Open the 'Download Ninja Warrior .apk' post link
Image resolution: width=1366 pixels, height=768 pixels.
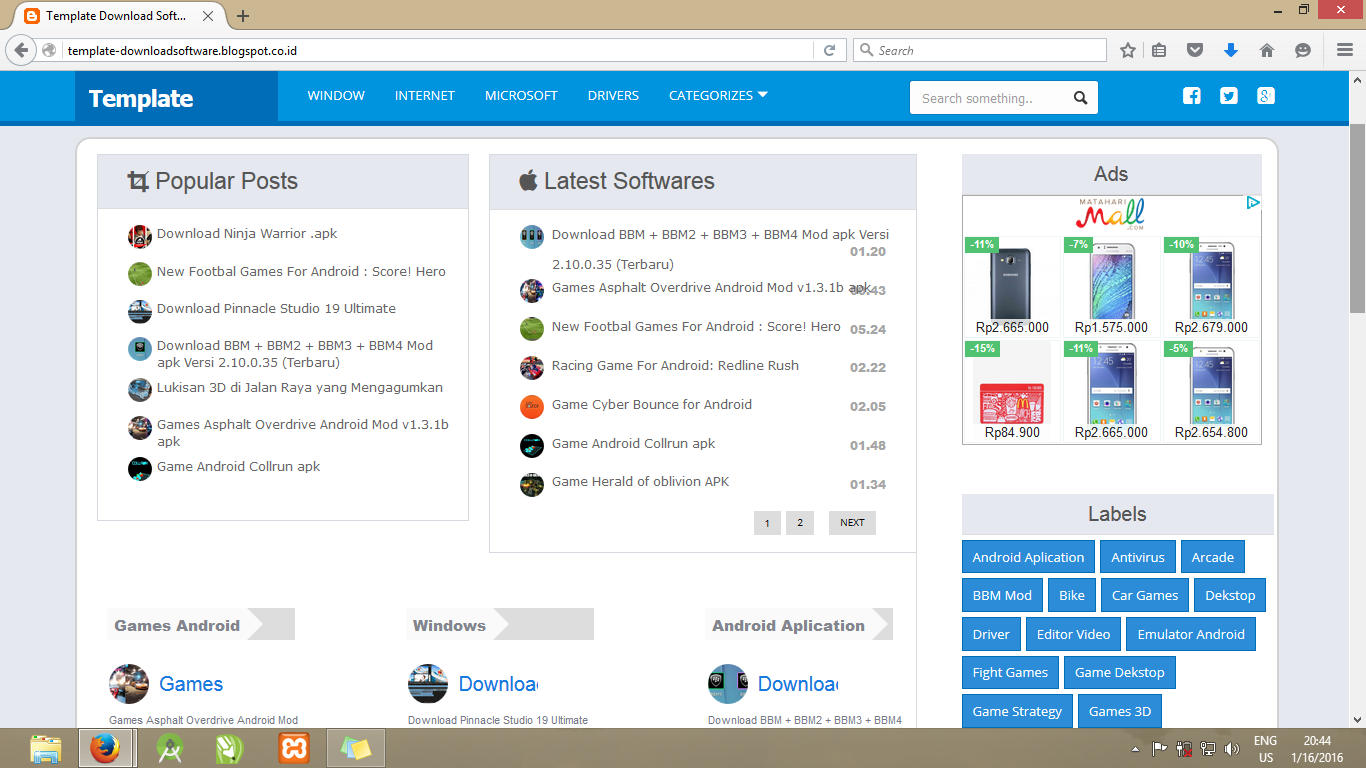246,233
